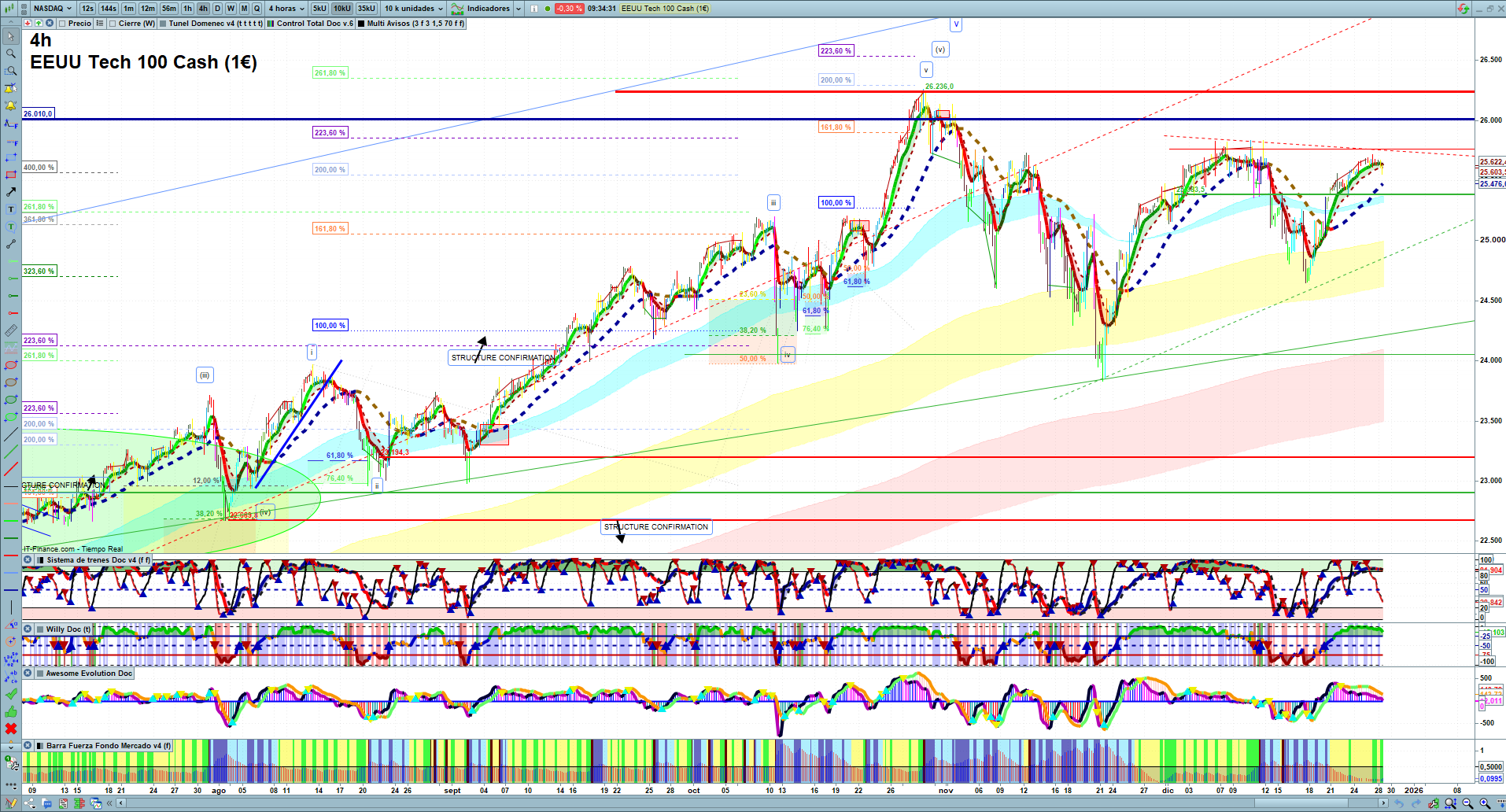Click the blue X icon before Precio

tap(49, 24)
